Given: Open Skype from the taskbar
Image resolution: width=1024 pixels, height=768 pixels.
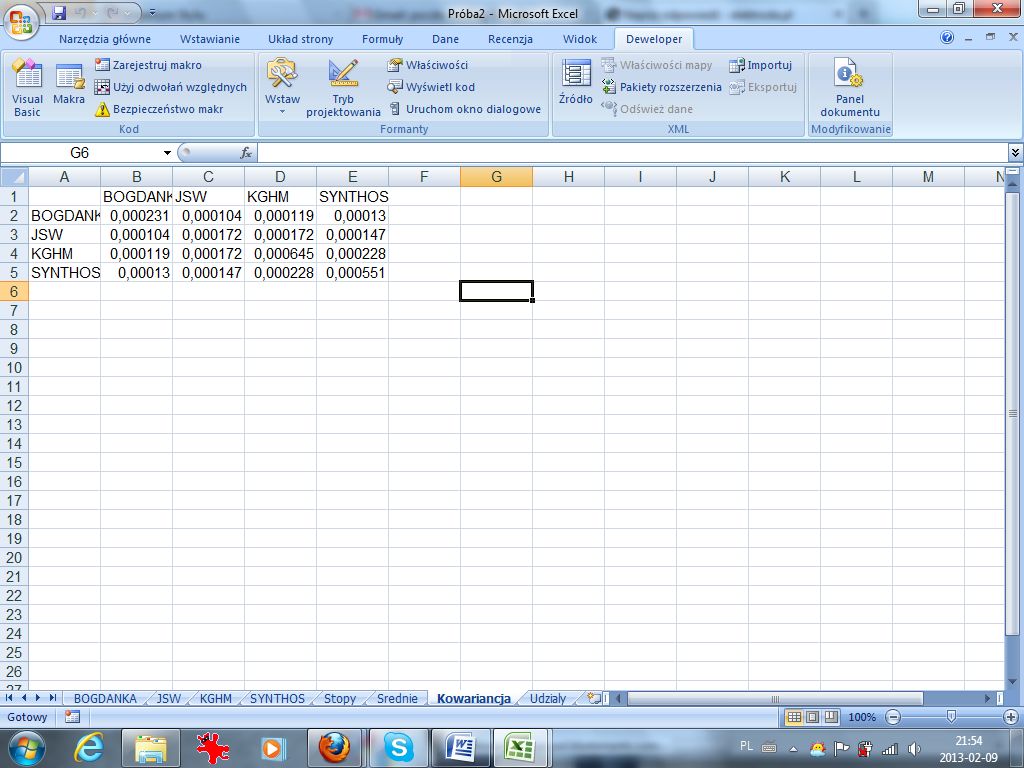Looking at the screenshot, I should pyautogui.click(x=398, y=748).
